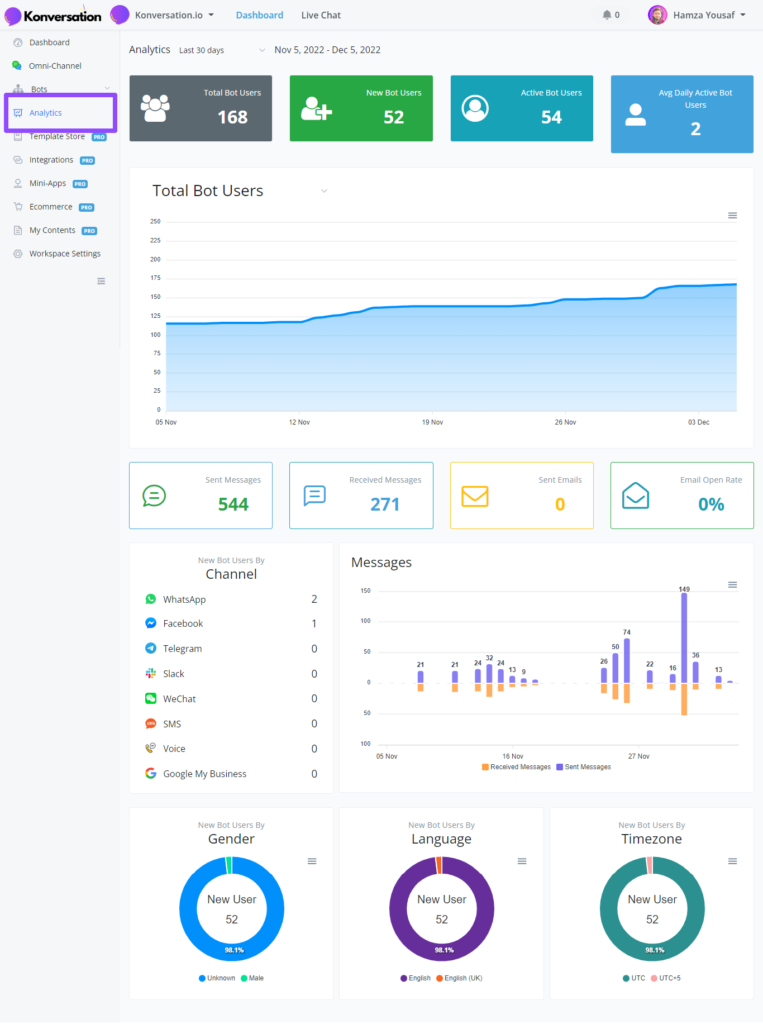Screen dimensions: 763x1024
Task: Switch to the Dashboard top tab
Action: click(259, 15)
